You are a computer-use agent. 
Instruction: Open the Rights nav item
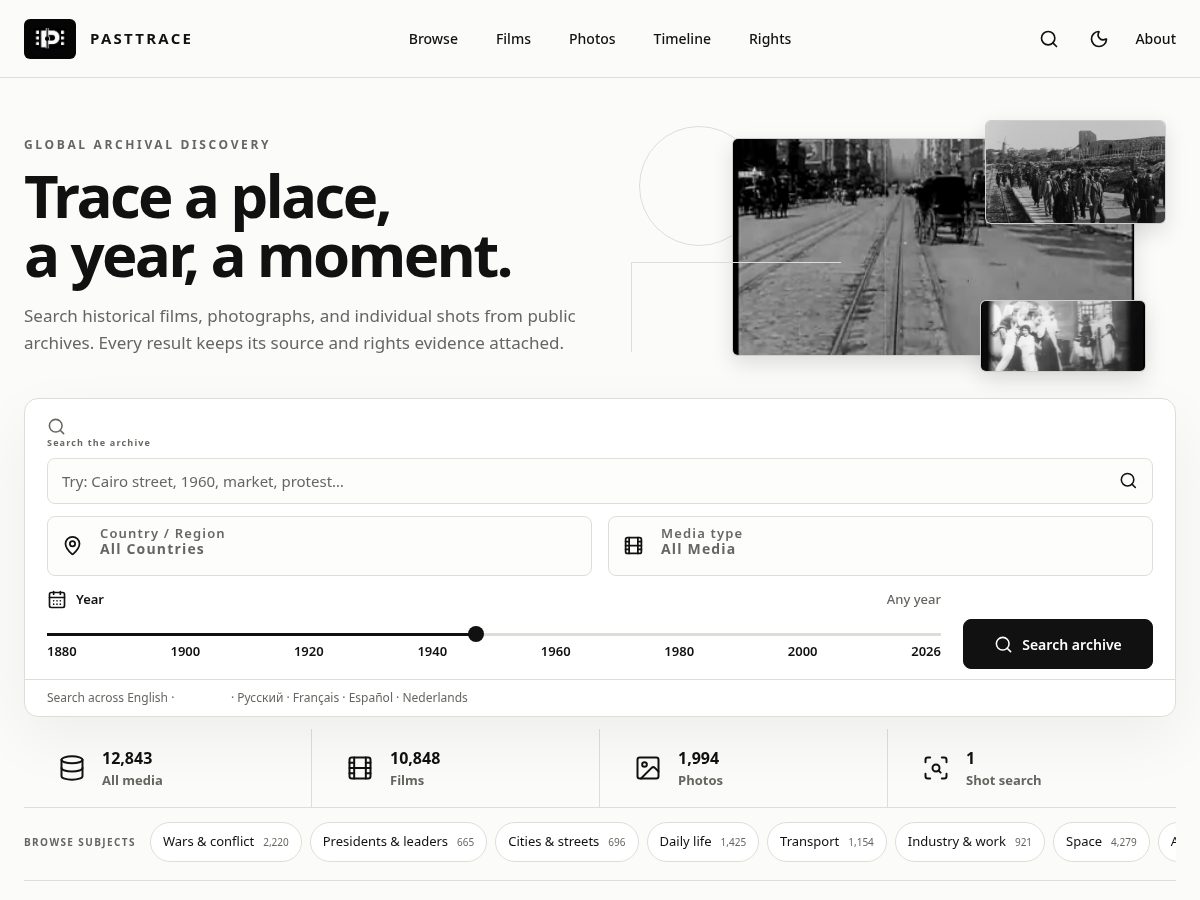770,39
